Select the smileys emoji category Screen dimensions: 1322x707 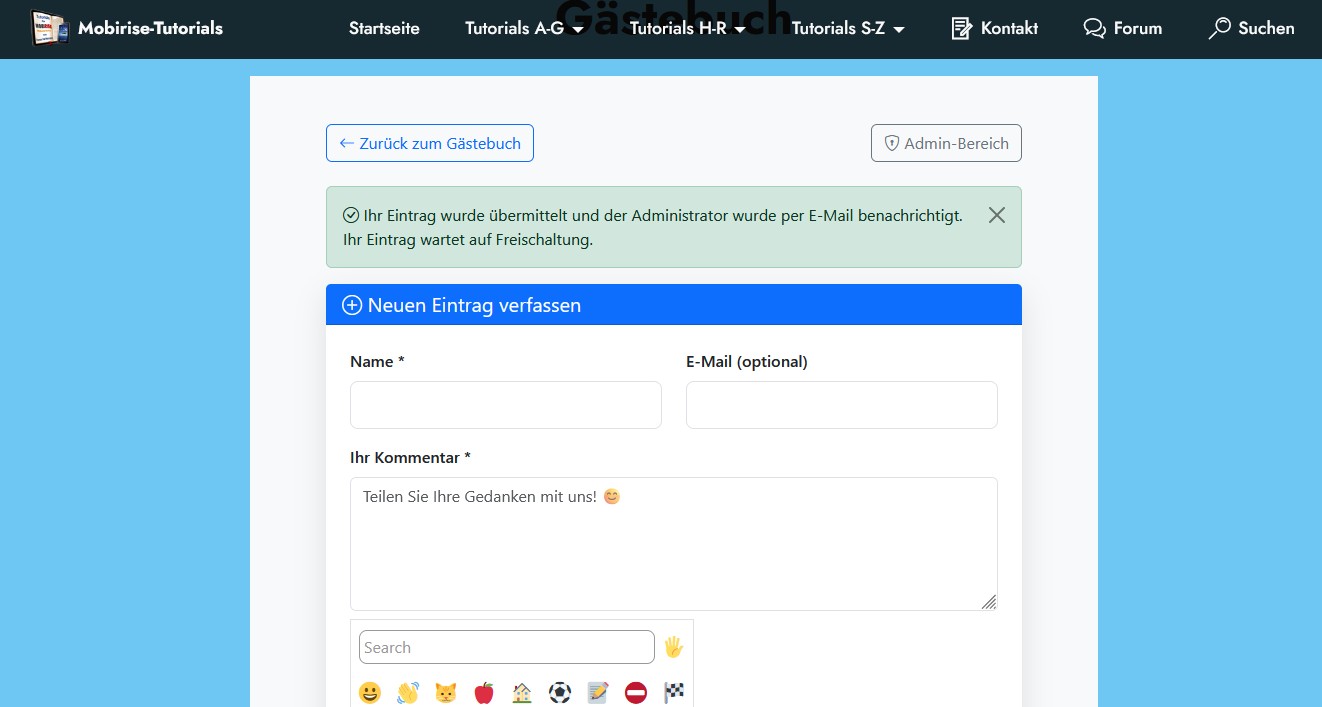370,692
